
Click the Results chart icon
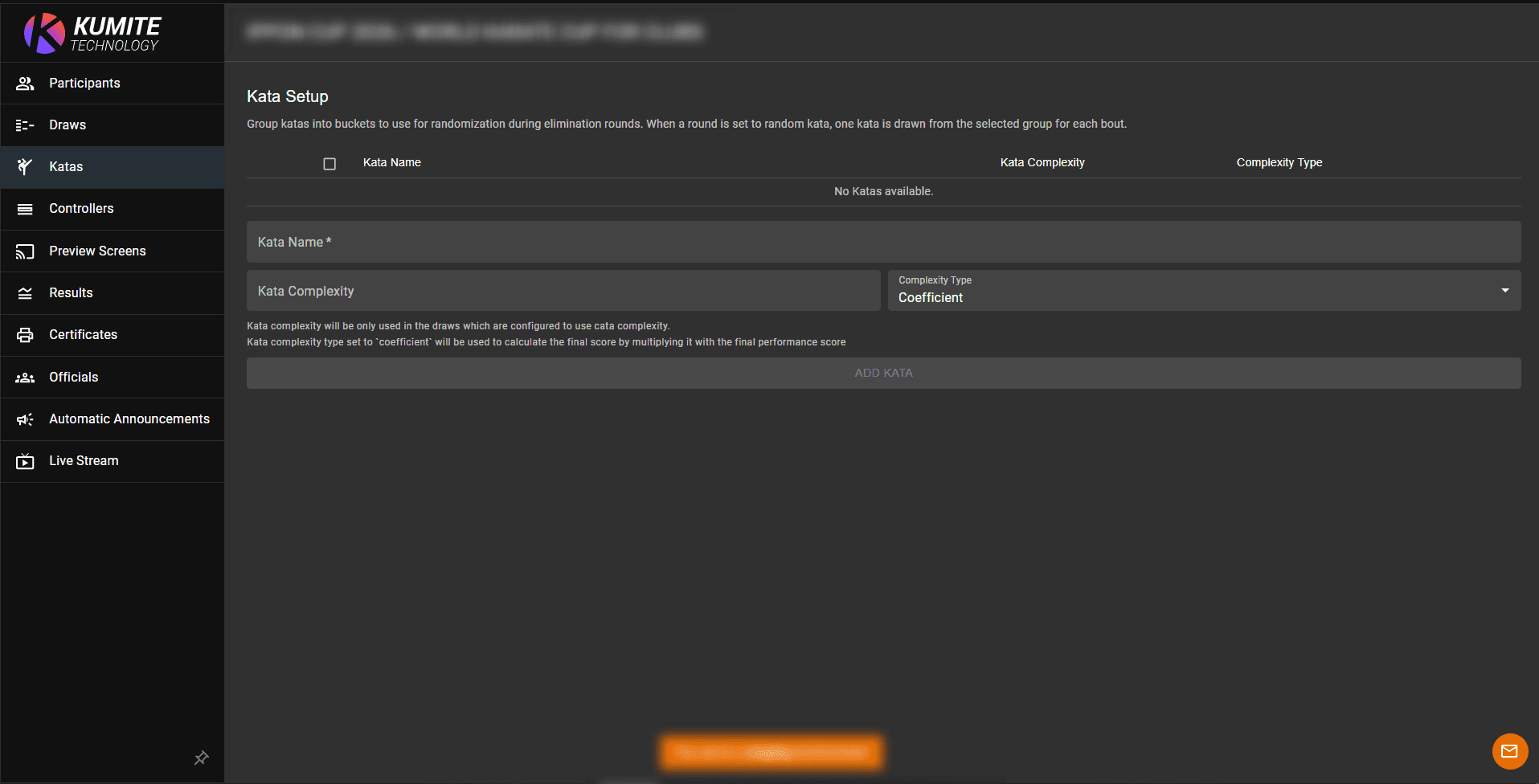[x=25, y=293]
